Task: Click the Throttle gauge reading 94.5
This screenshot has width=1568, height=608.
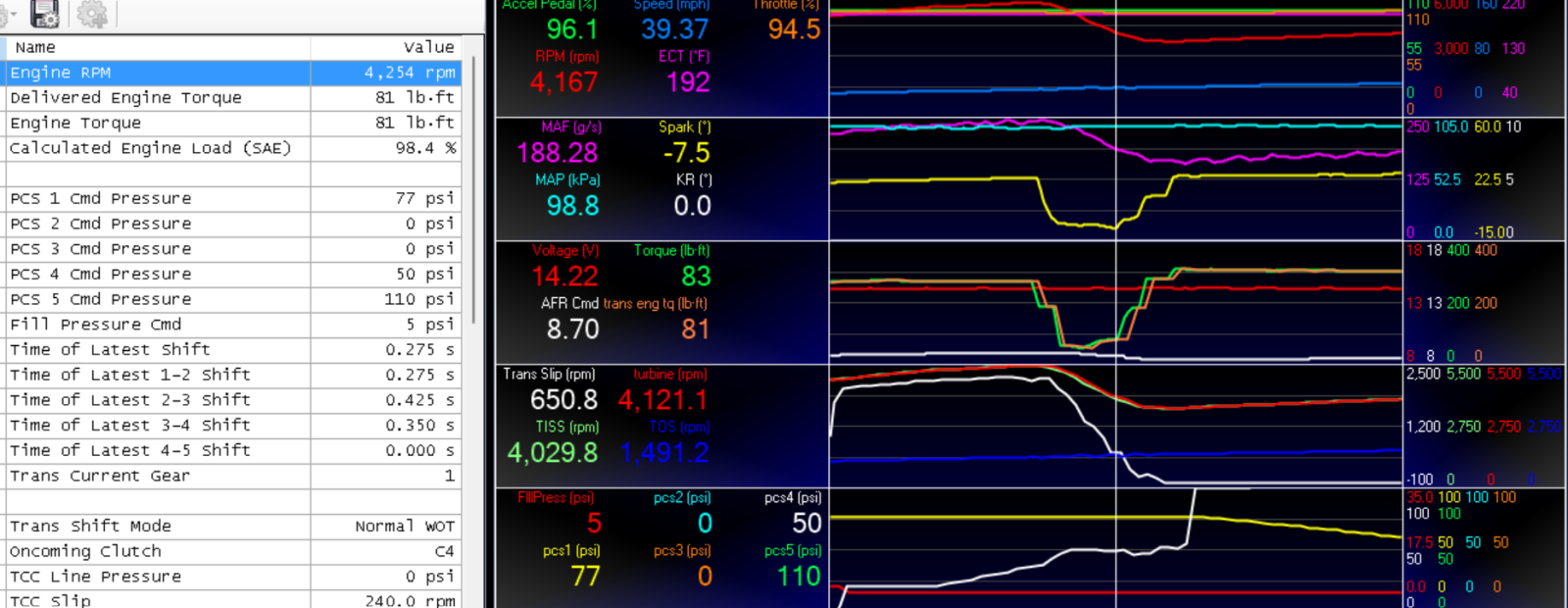Action: tap(794, 29)
